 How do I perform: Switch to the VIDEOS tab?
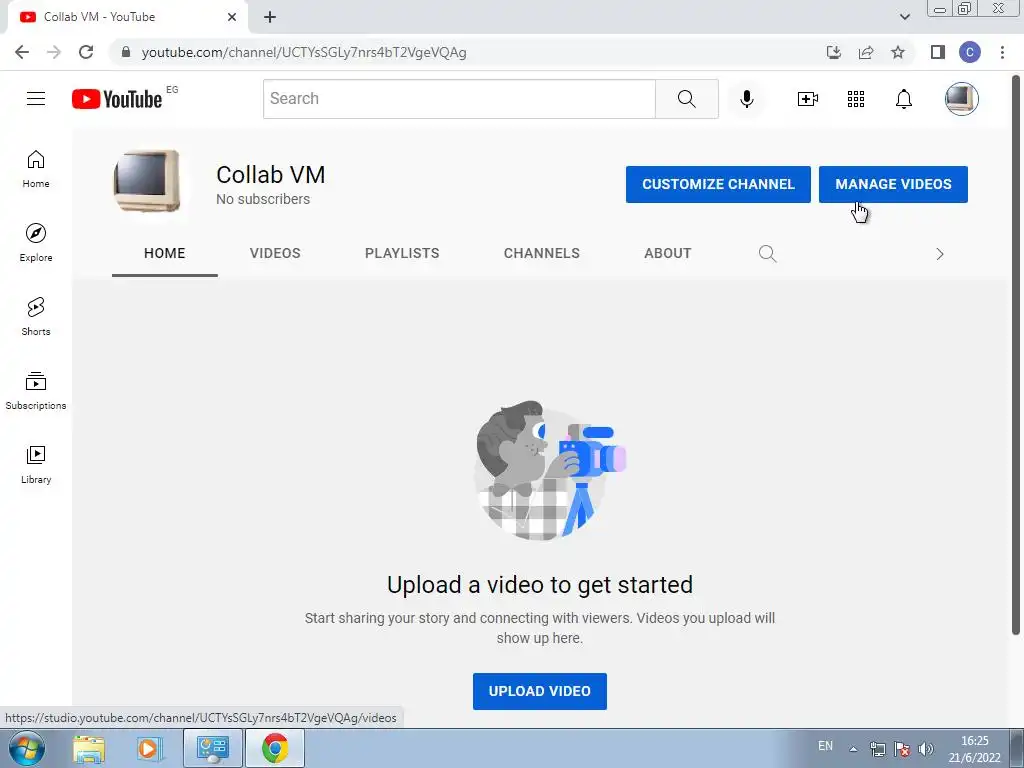click(275, 253)
